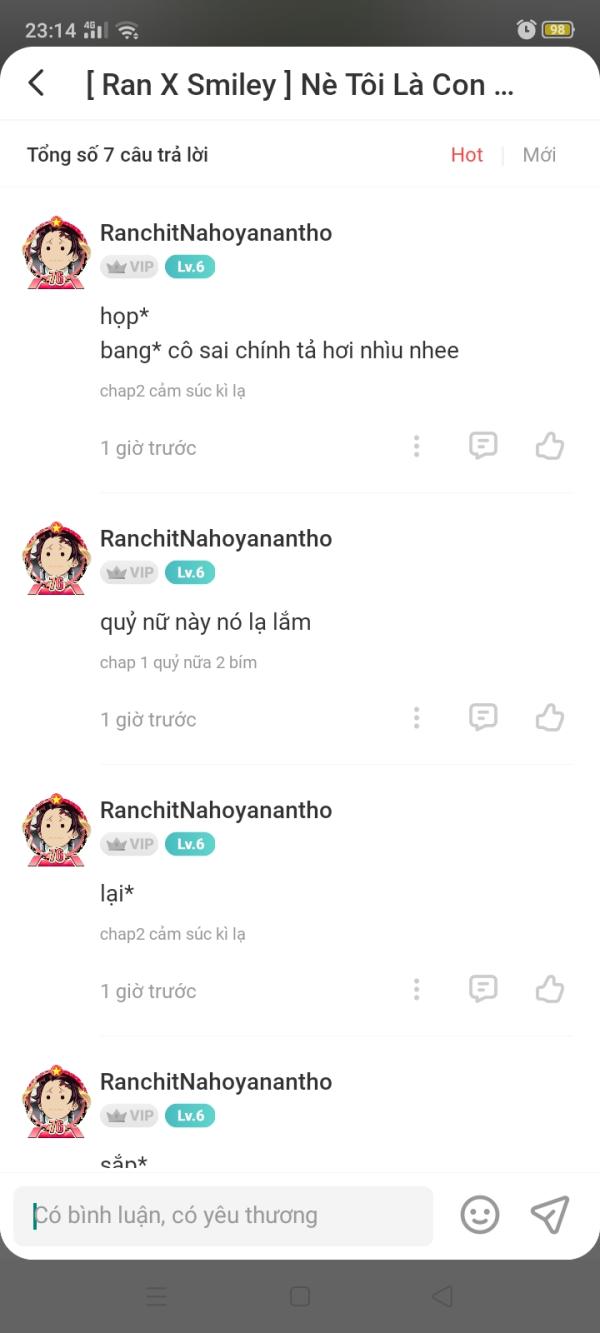Like the "lại*" comment
Screen dimensions: 600x1333
point(550,989)
